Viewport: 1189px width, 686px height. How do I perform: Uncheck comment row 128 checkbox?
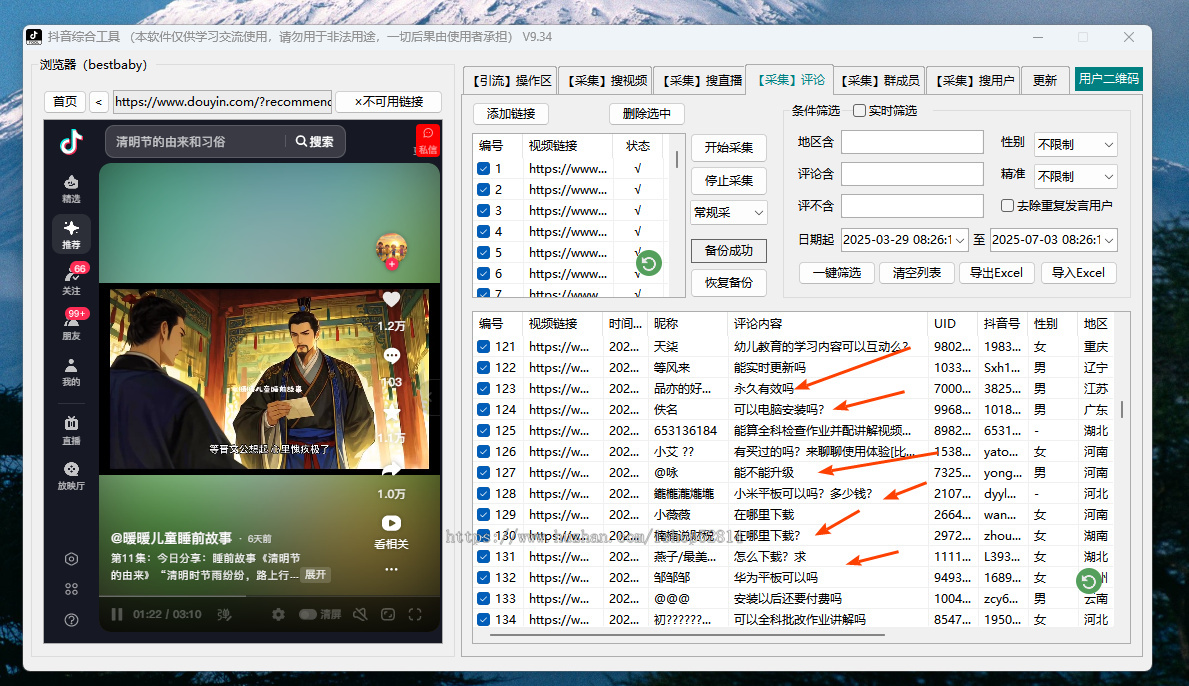483,493
